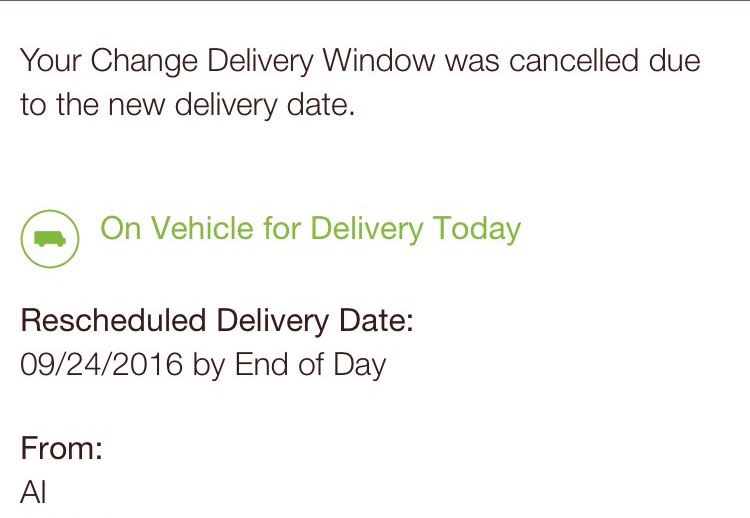
Task: Tap the word 'Today' in green status
Action: click(x=476, y=228)
